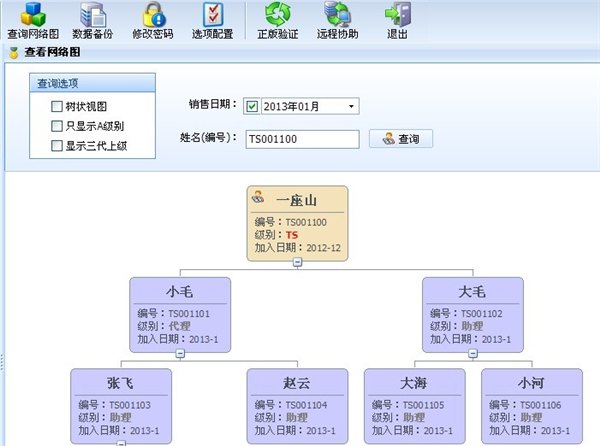Select the 小毛 node card

(180, 315)
